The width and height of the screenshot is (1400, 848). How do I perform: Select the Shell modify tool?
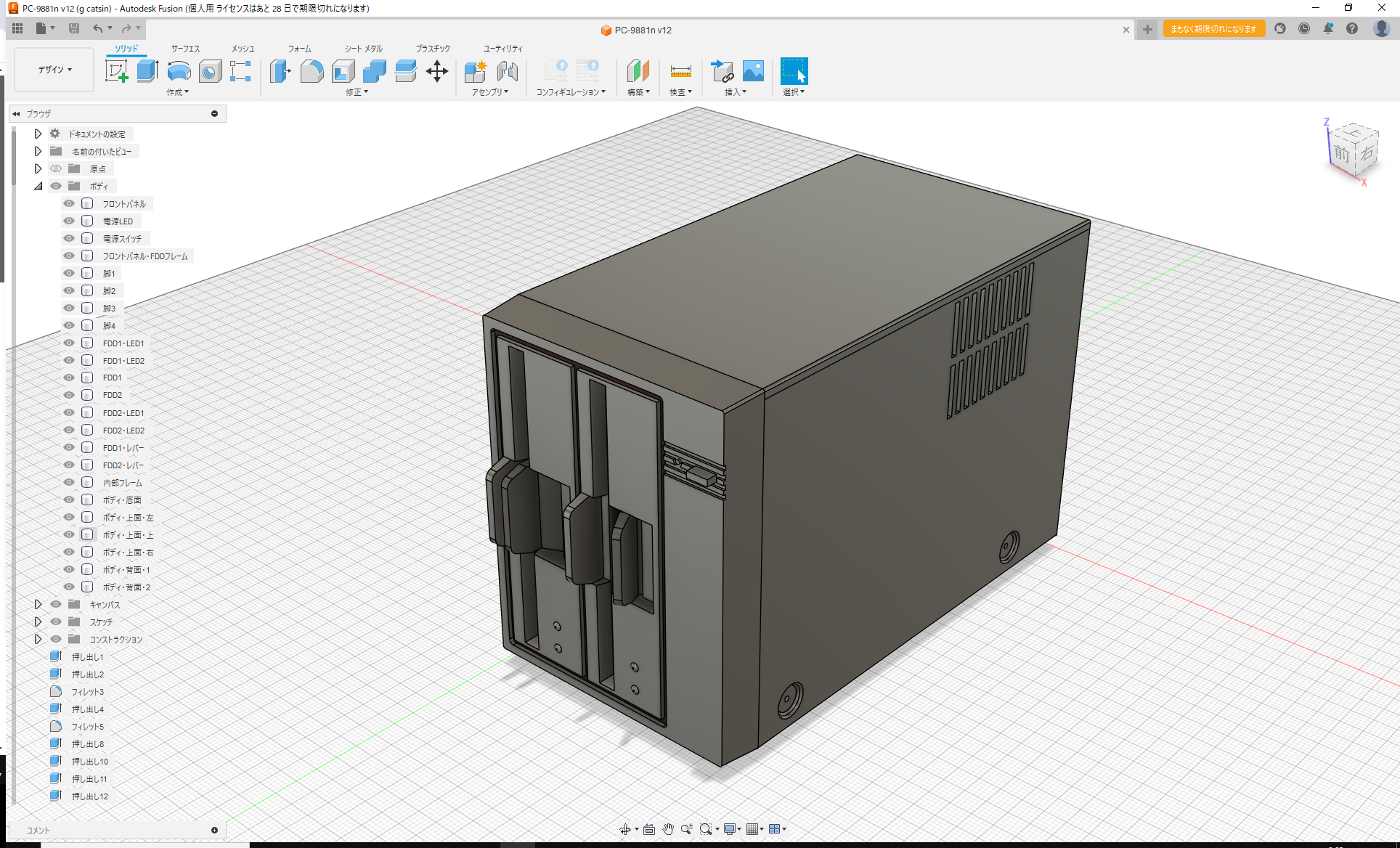click(343, 71)
